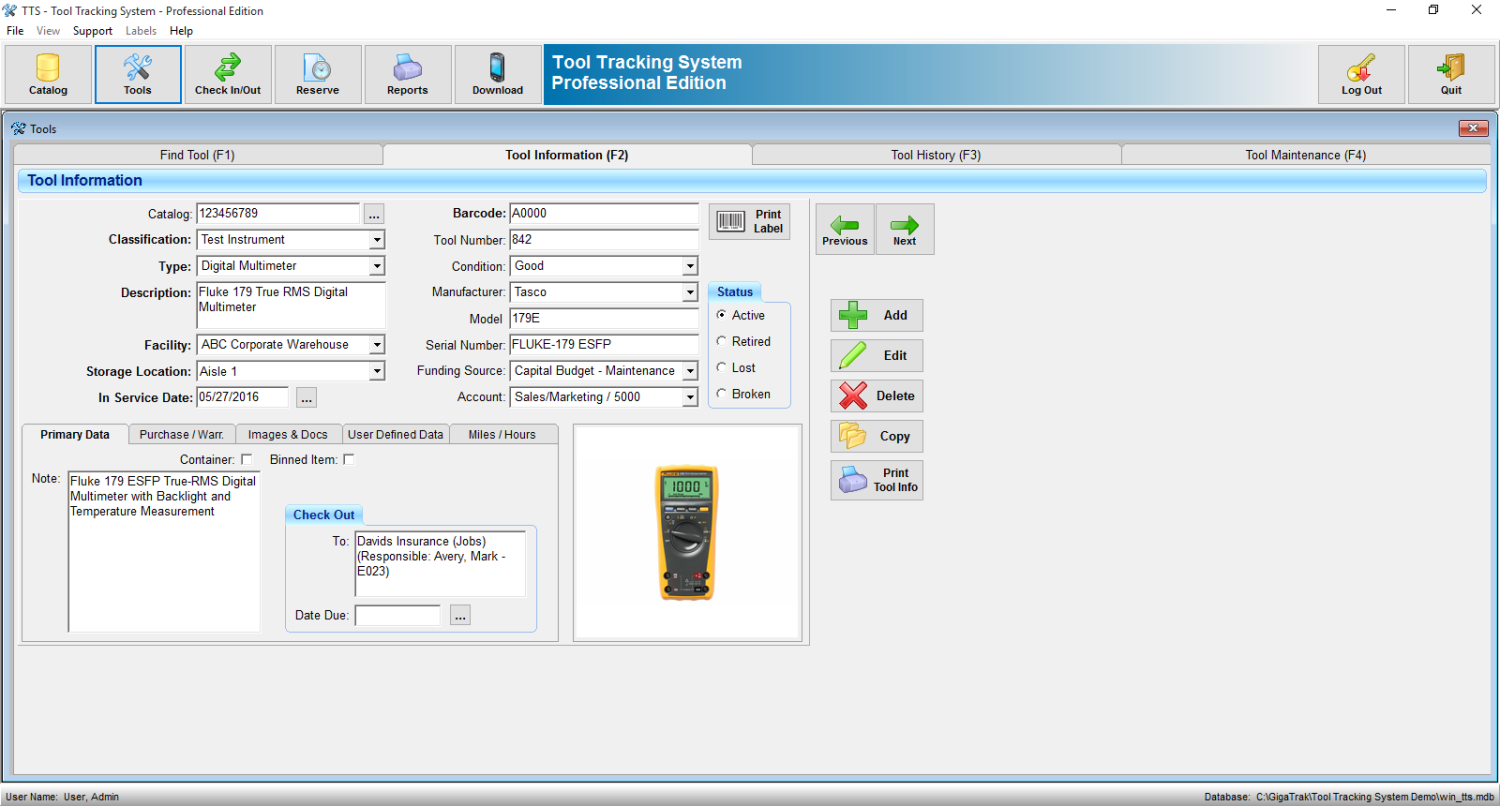The width and height of the screenshot is (1500, 806).
Task: Expand the Condition dropdown list
Action: pyautogui.click(x=690, y=265)
